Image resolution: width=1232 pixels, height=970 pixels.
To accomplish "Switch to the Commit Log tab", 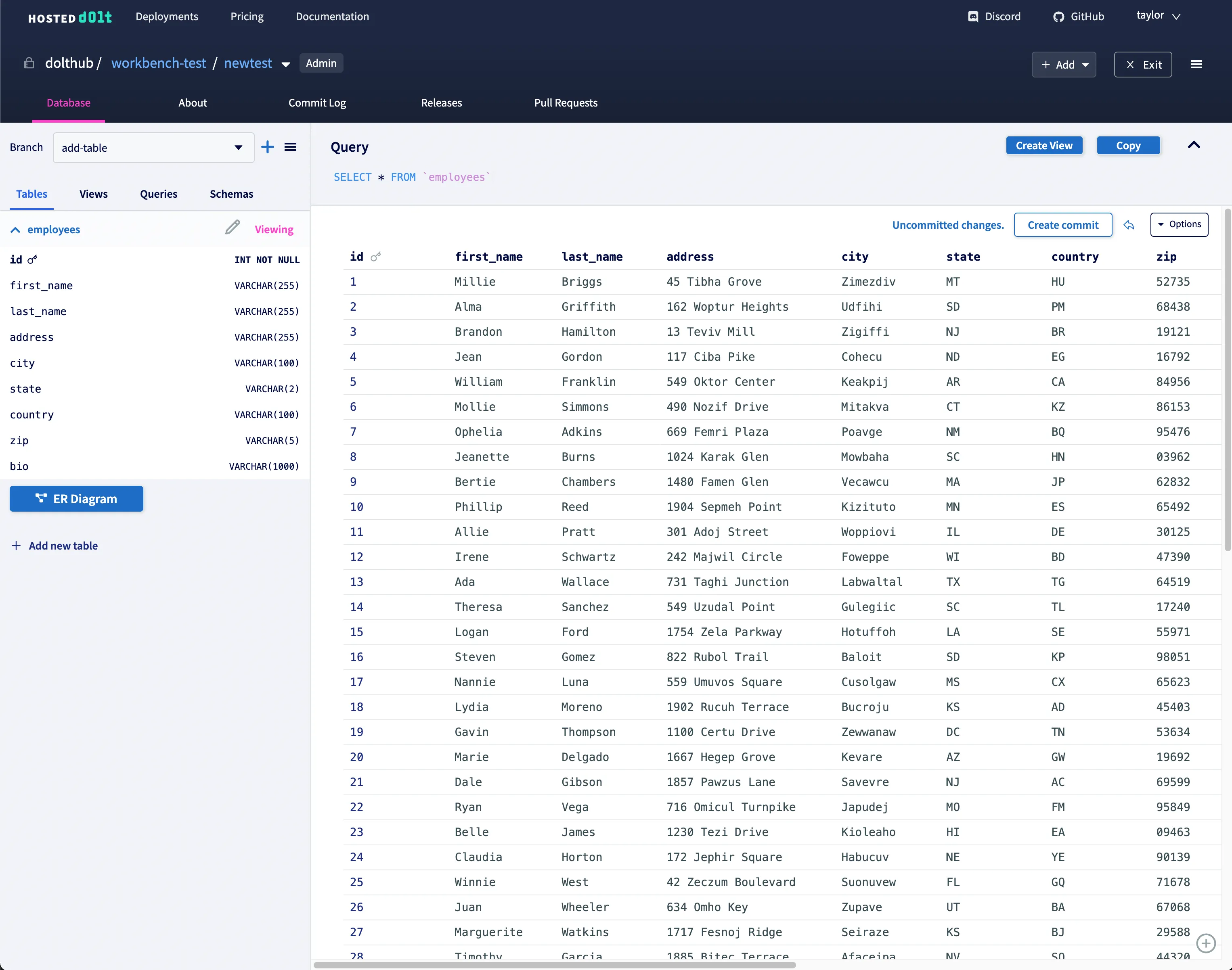I will coord(317,103).
